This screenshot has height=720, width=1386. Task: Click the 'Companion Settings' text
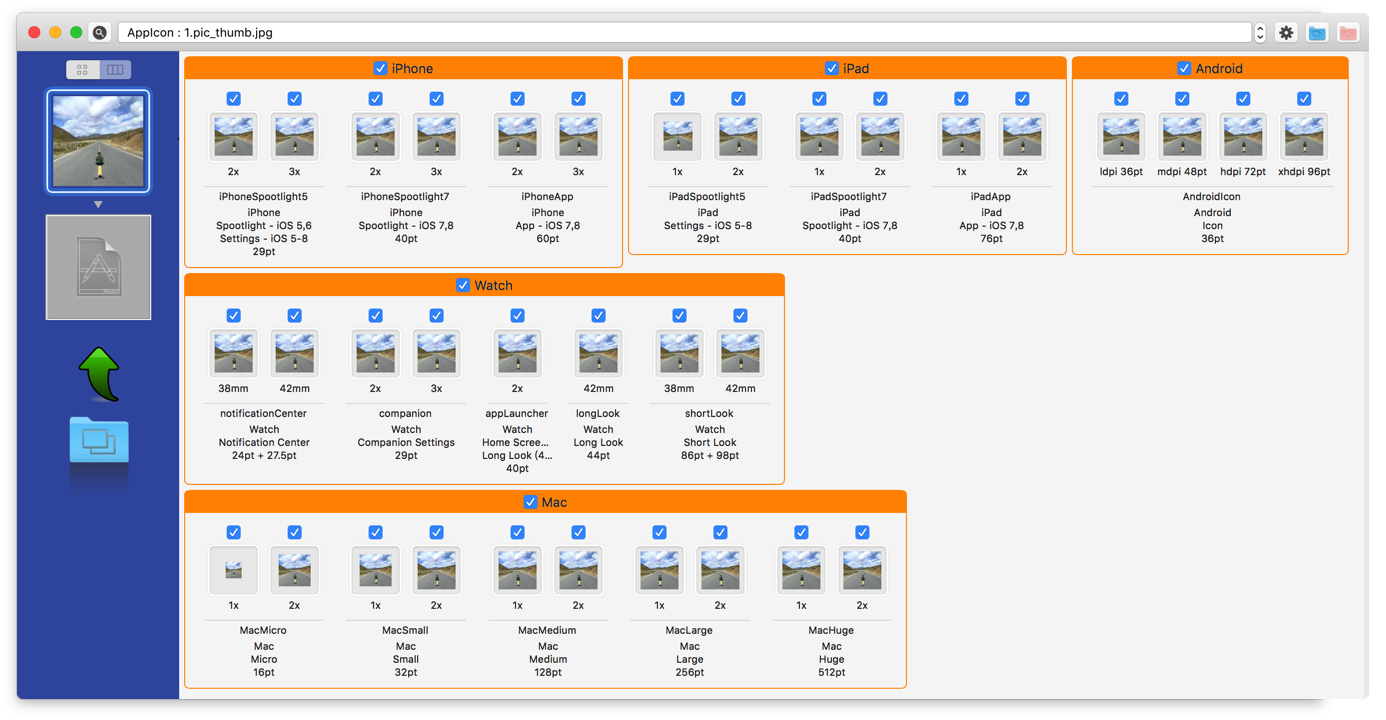coord(406,442)
